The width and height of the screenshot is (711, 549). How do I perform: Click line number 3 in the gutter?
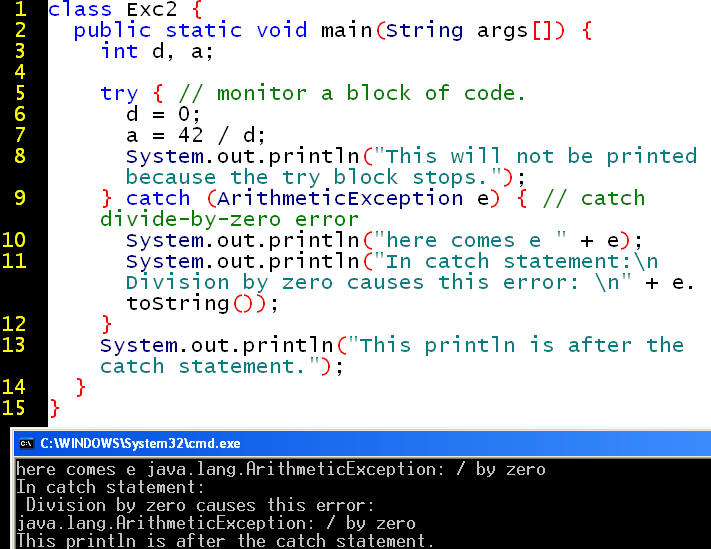coord(20,51)
